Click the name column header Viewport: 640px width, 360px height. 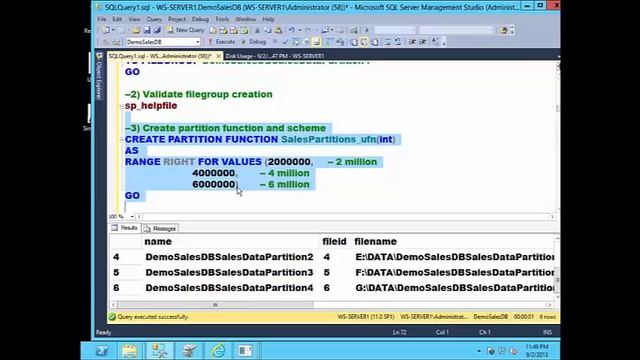(x=231, y=242)
